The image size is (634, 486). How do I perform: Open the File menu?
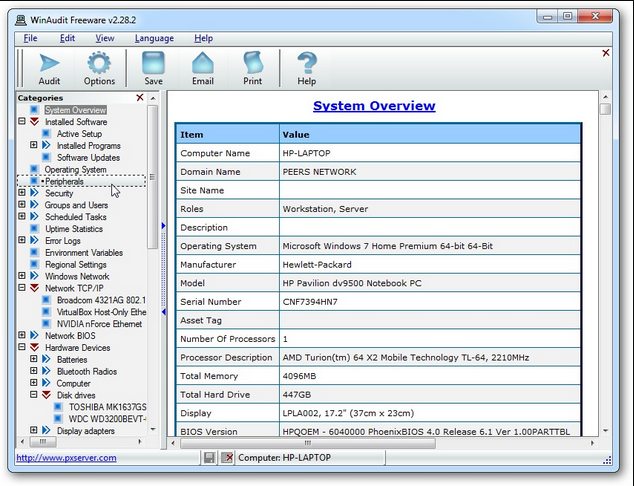click(x=30, y=38)
